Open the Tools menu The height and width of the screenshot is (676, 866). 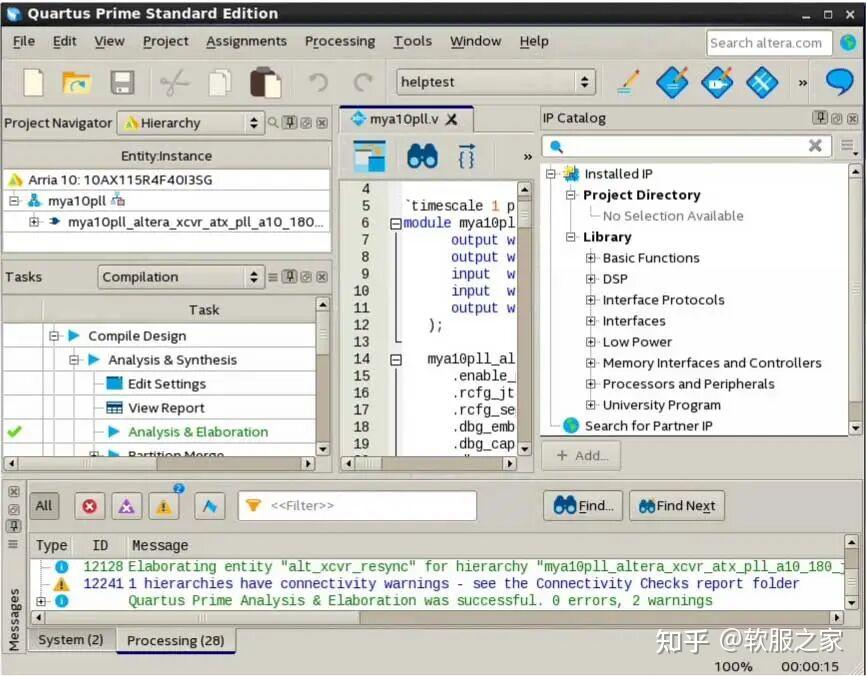(x=413, y=41)
